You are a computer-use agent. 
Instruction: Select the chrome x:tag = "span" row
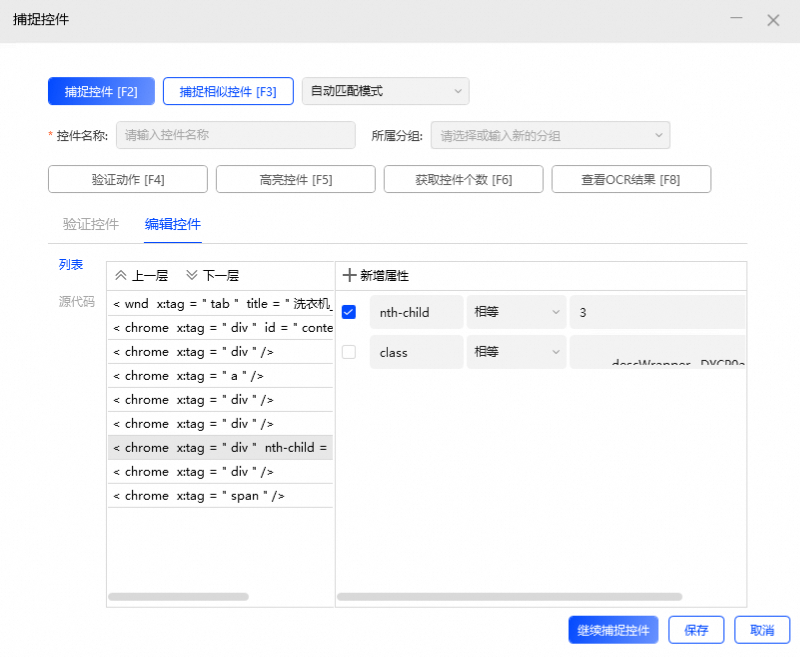point(220,496)
